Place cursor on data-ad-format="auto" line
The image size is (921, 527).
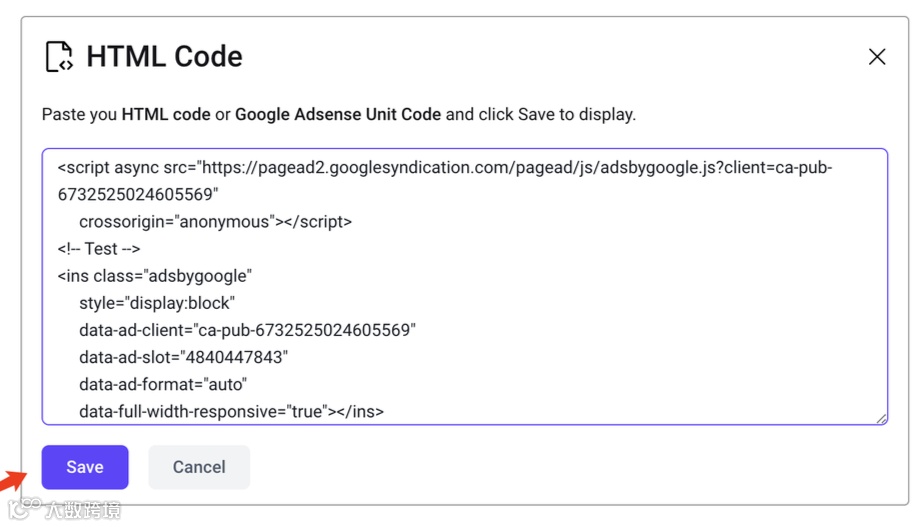click(163, 384)
